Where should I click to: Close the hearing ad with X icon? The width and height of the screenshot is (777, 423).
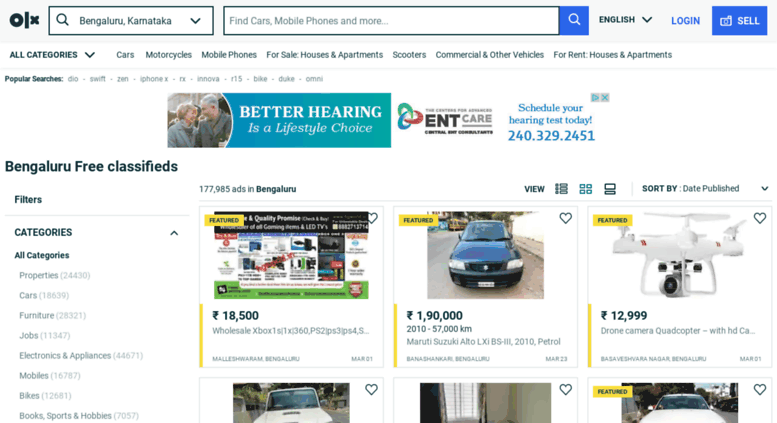605,98
